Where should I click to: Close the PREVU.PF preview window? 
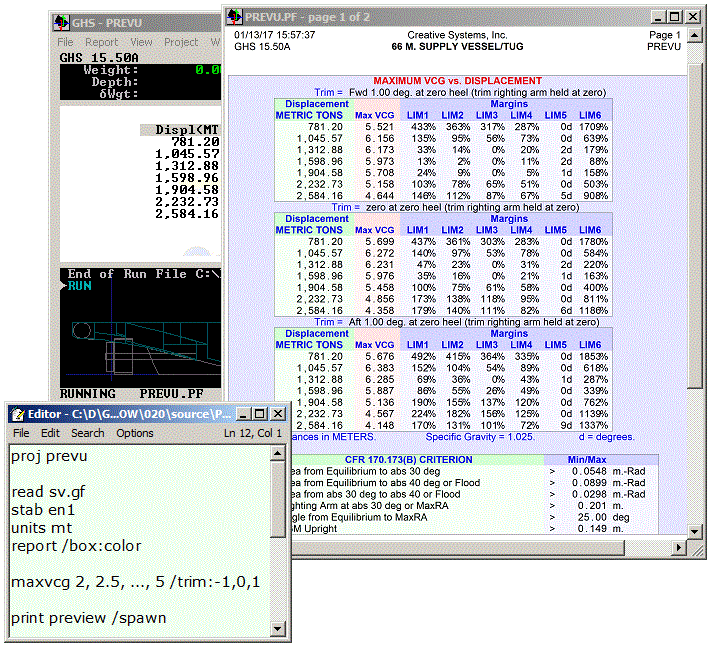pyautogui.click(x=693, y=17)
